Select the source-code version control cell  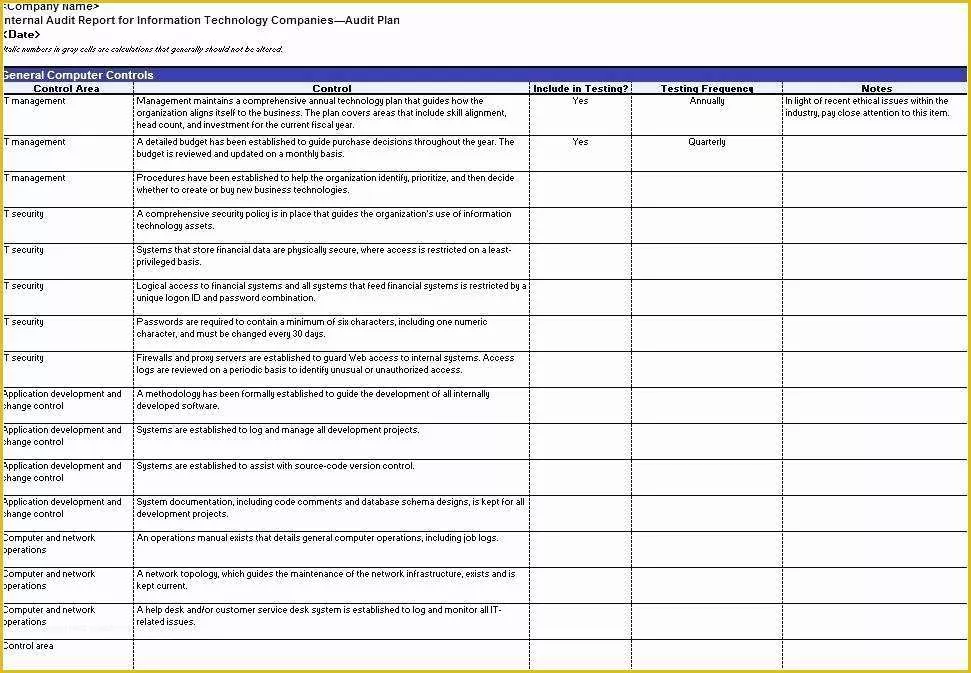pyautogui.click(x=332, y=477)
